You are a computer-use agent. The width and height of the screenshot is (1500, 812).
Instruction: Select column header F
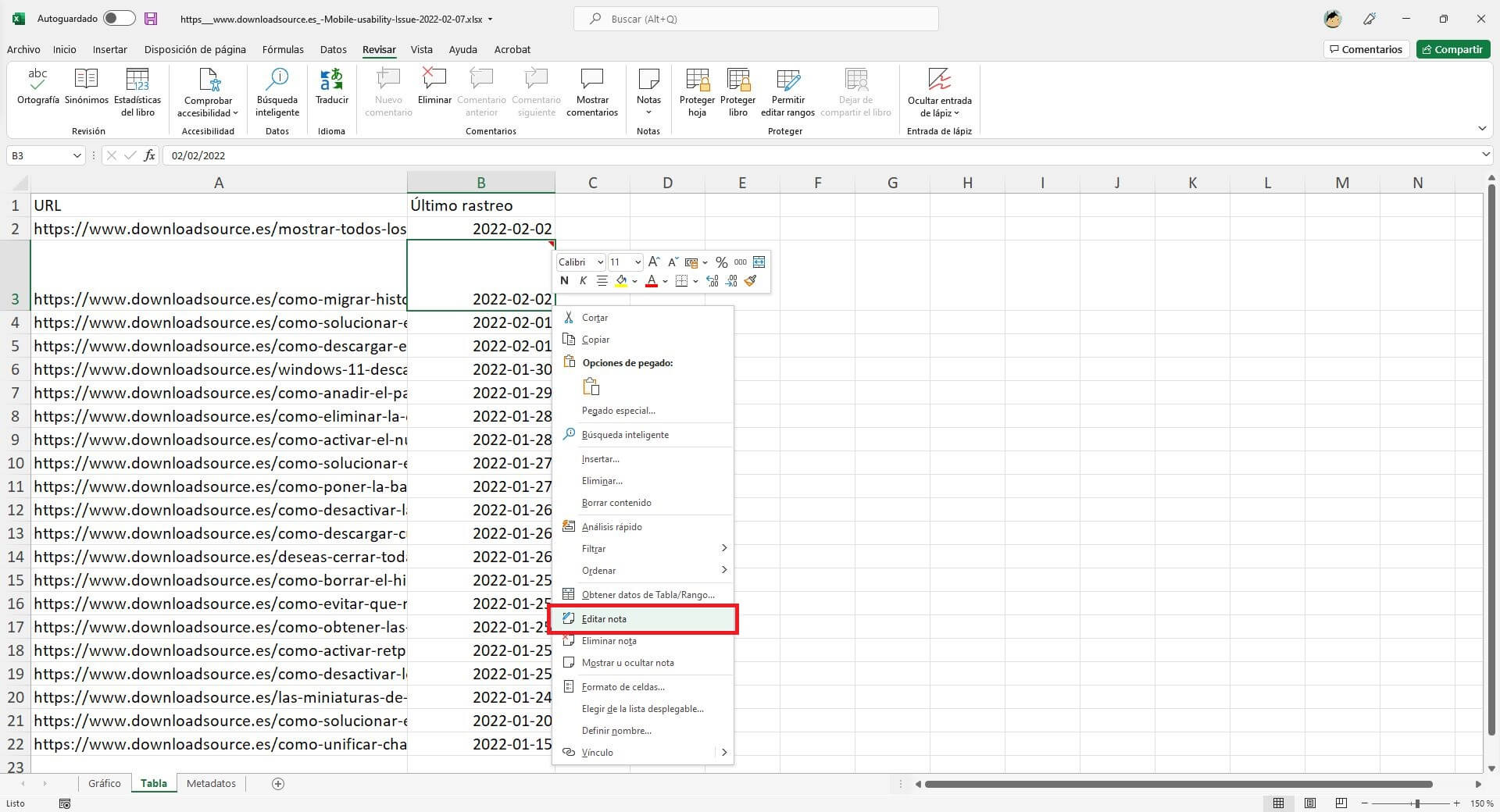(817, 183)
